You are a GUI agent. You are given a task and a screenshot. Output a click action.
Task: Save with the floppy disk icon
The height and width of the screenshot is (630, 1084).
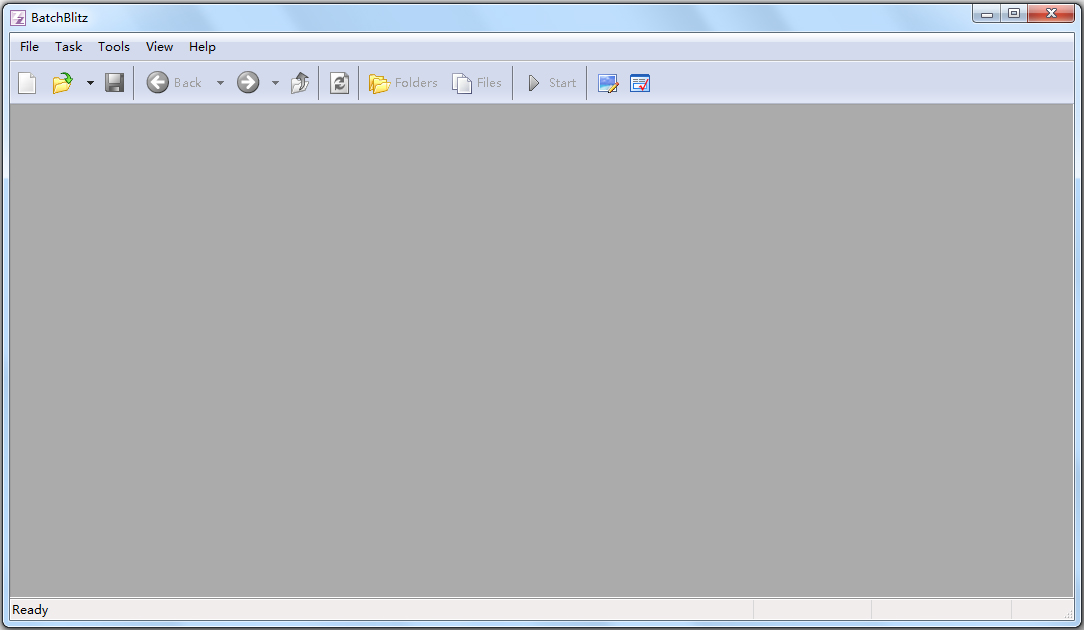(114, 83)
